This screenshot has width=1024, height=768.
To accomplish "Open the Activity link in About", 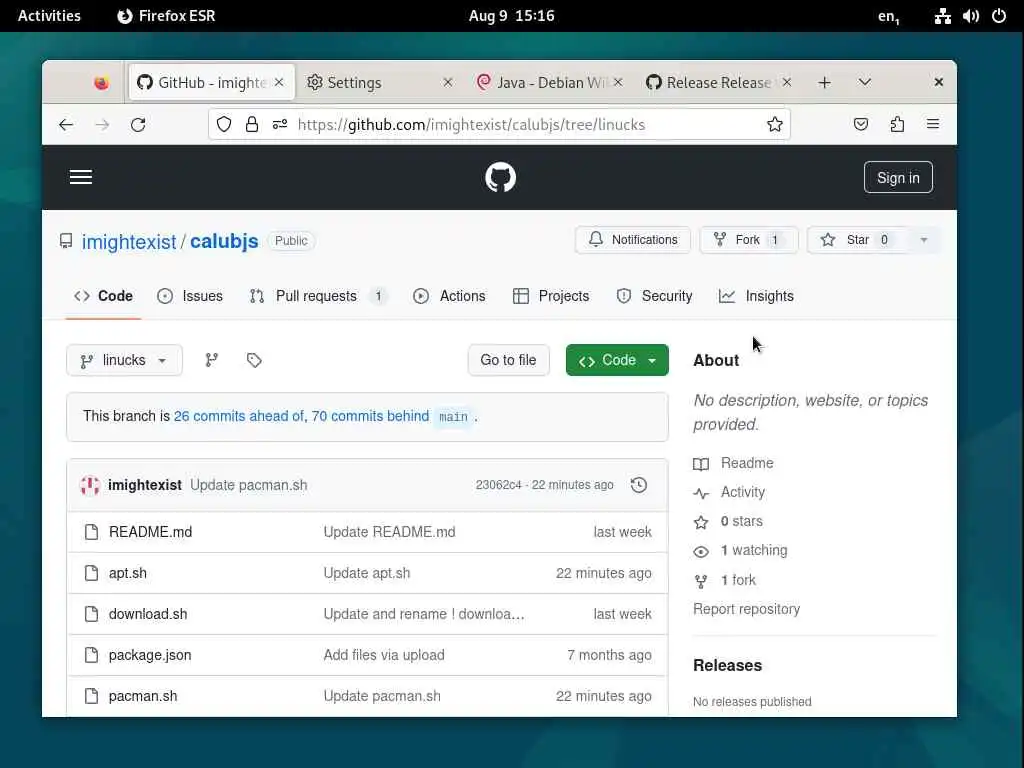I will tap(743, 492).
